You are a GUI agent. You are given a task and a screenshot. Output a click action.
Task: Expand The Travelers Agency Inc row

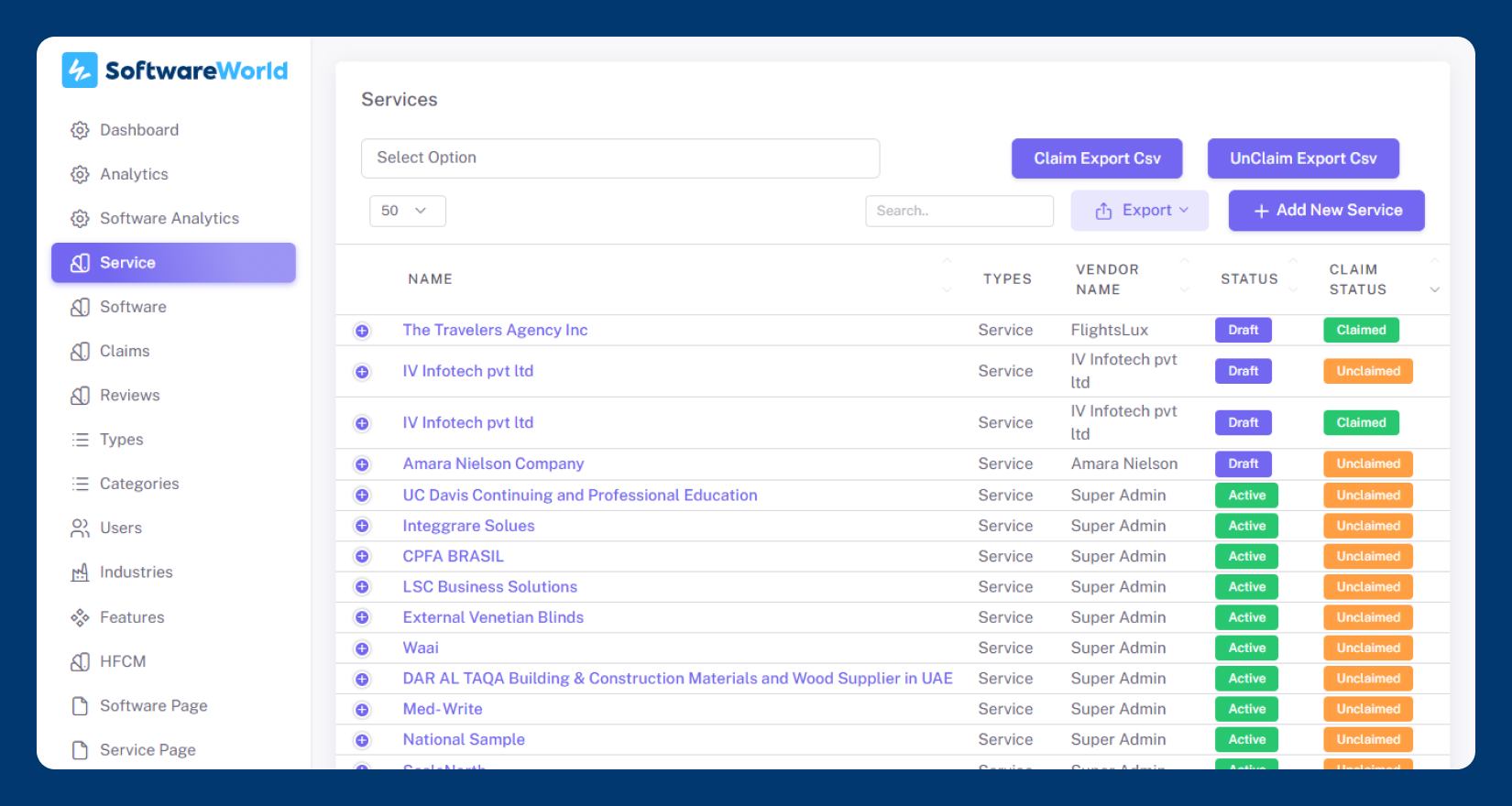click(x=362, y=331)
